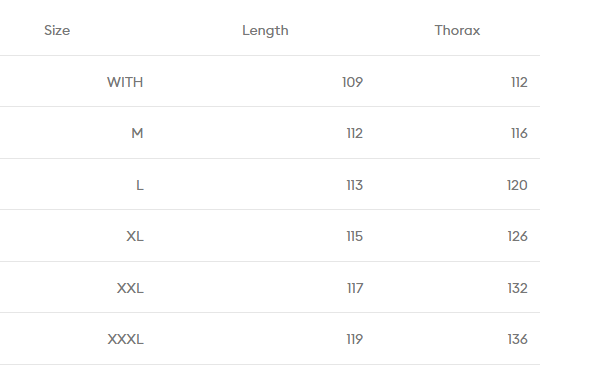Select the L size cell
The height and width of the screenshot is (369, 599).
140,185
